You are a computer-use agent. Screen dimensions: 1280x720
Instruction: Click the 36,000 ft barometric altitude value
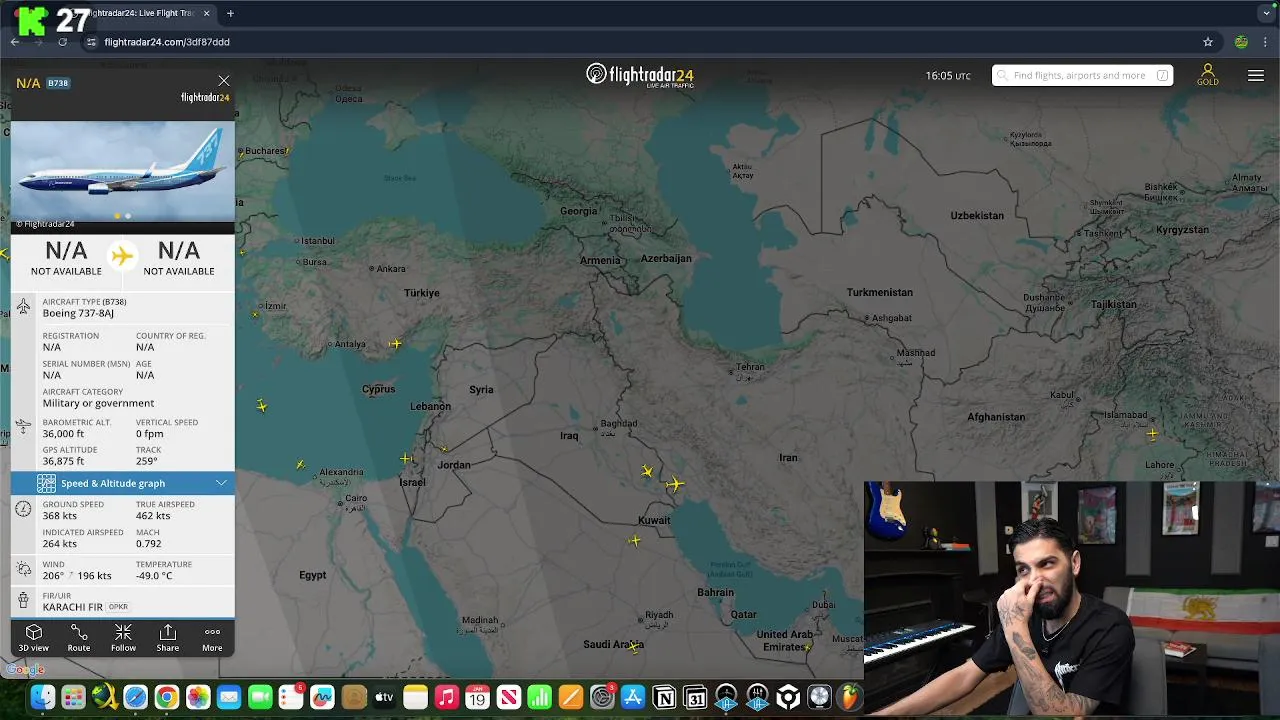pos(63,434)
